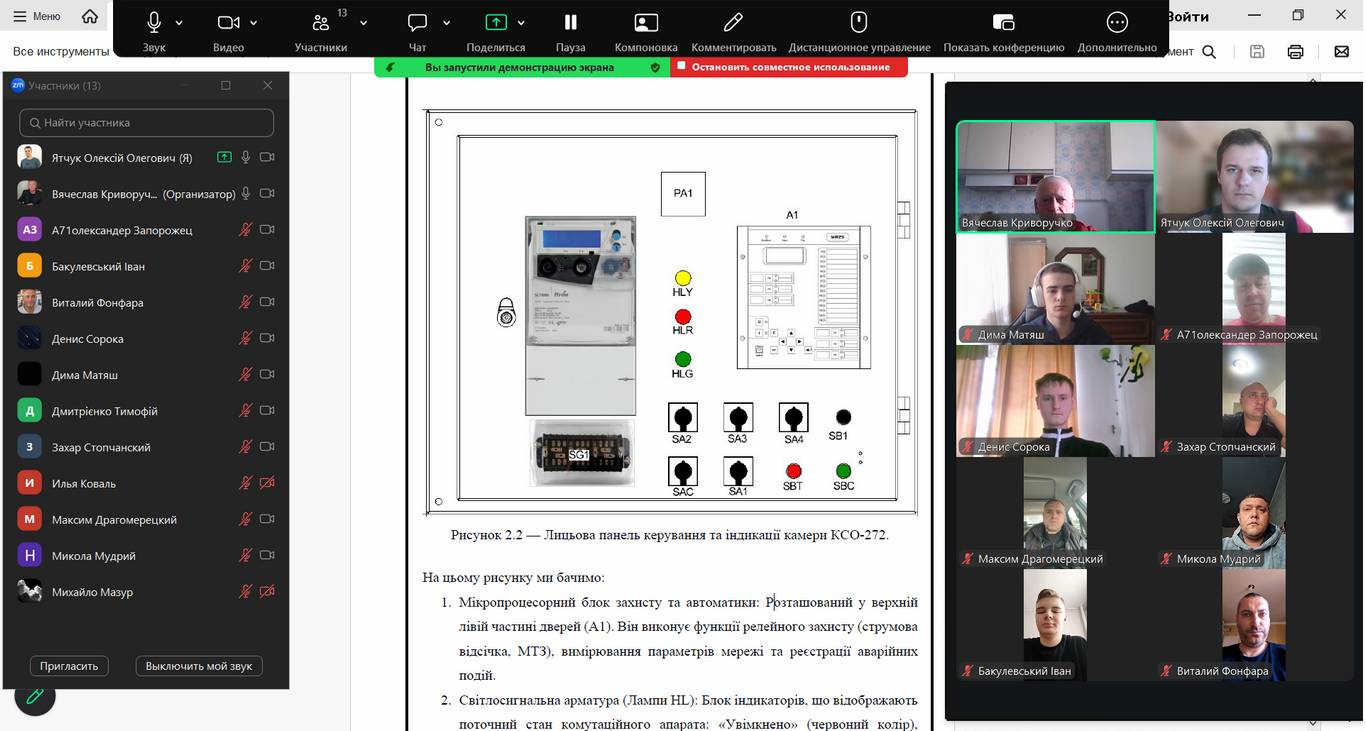The image size is (1366, 731).
Task: Toggle microphone mute in the meeting toolbar
Action: [154, 22]
